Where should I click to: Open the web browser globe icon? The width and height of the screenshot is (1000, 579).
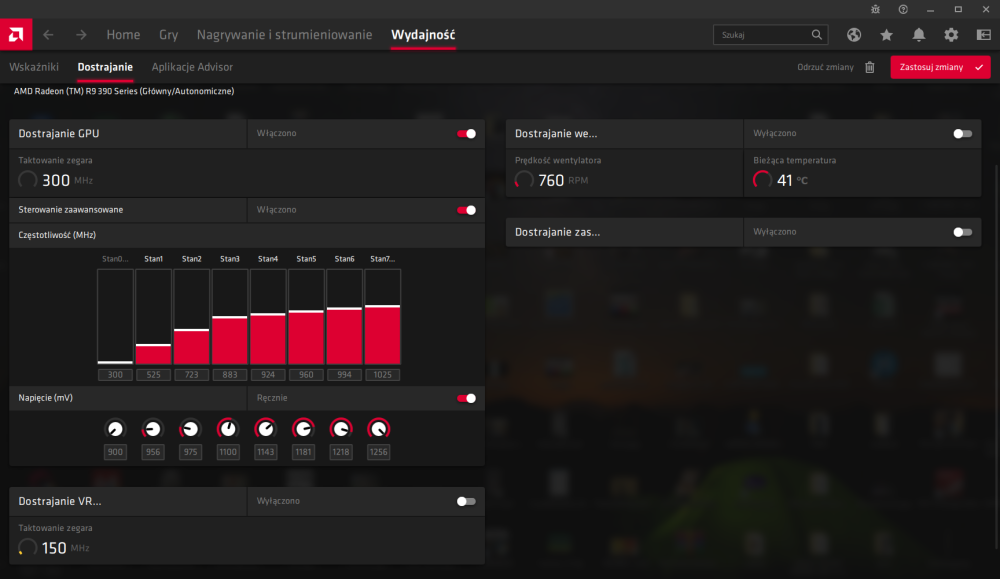(854, 35)
